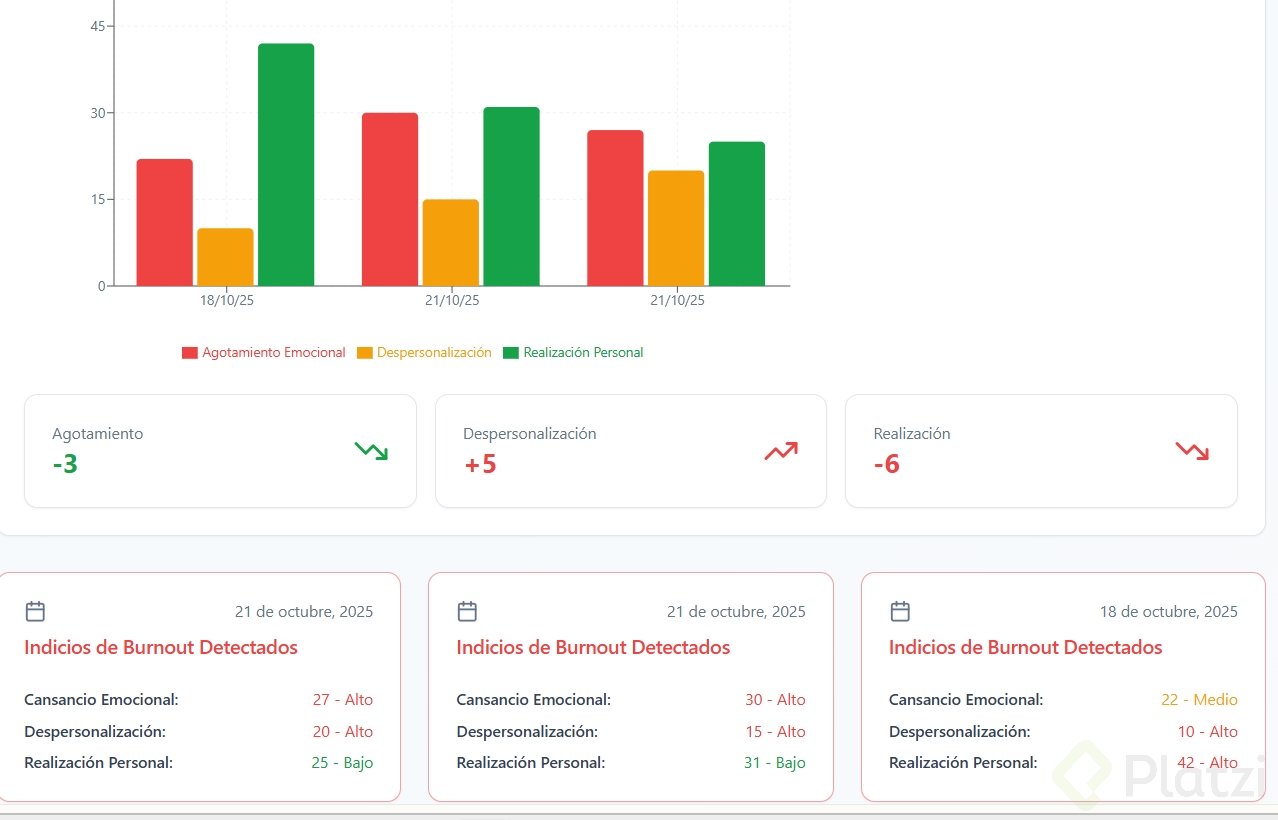This screenshot has width=1278, height=820.
Task: Click the red Agotamiento Emocional legend swatch
Action: pyautogui.click(x=190, y=353)
